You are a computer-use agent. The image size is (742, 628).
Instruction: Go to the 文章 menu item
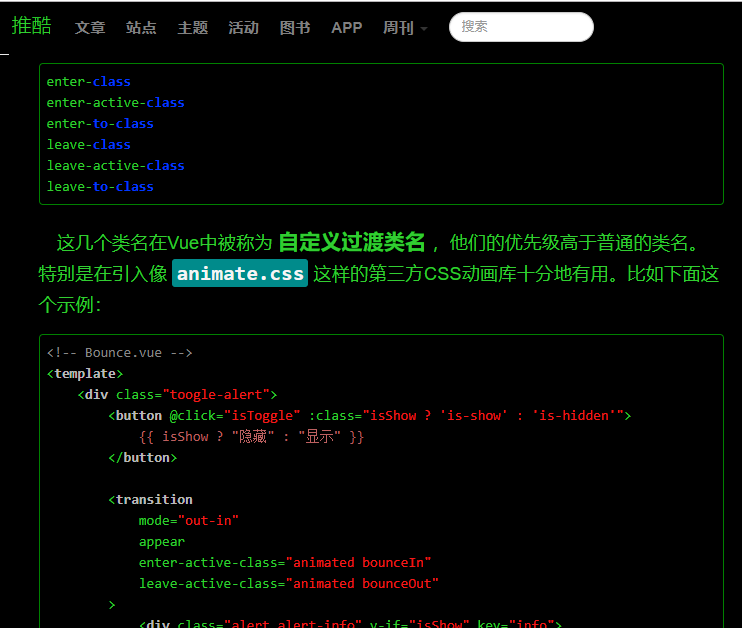(x=90, y=27)
